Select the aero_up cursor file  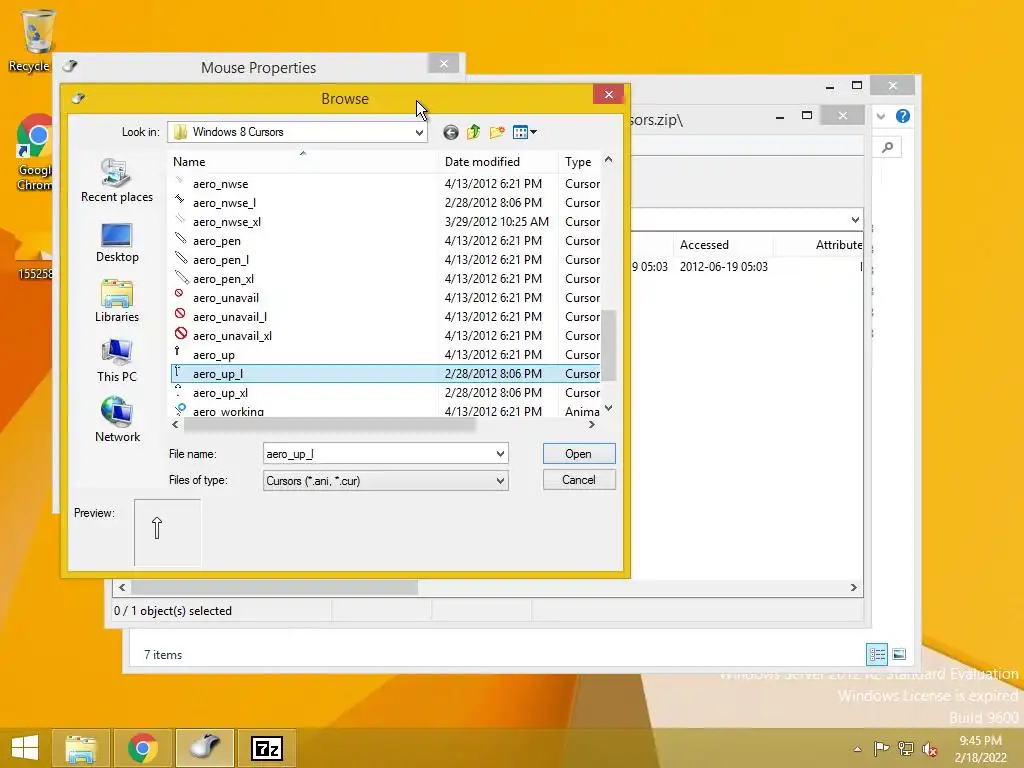385,355
